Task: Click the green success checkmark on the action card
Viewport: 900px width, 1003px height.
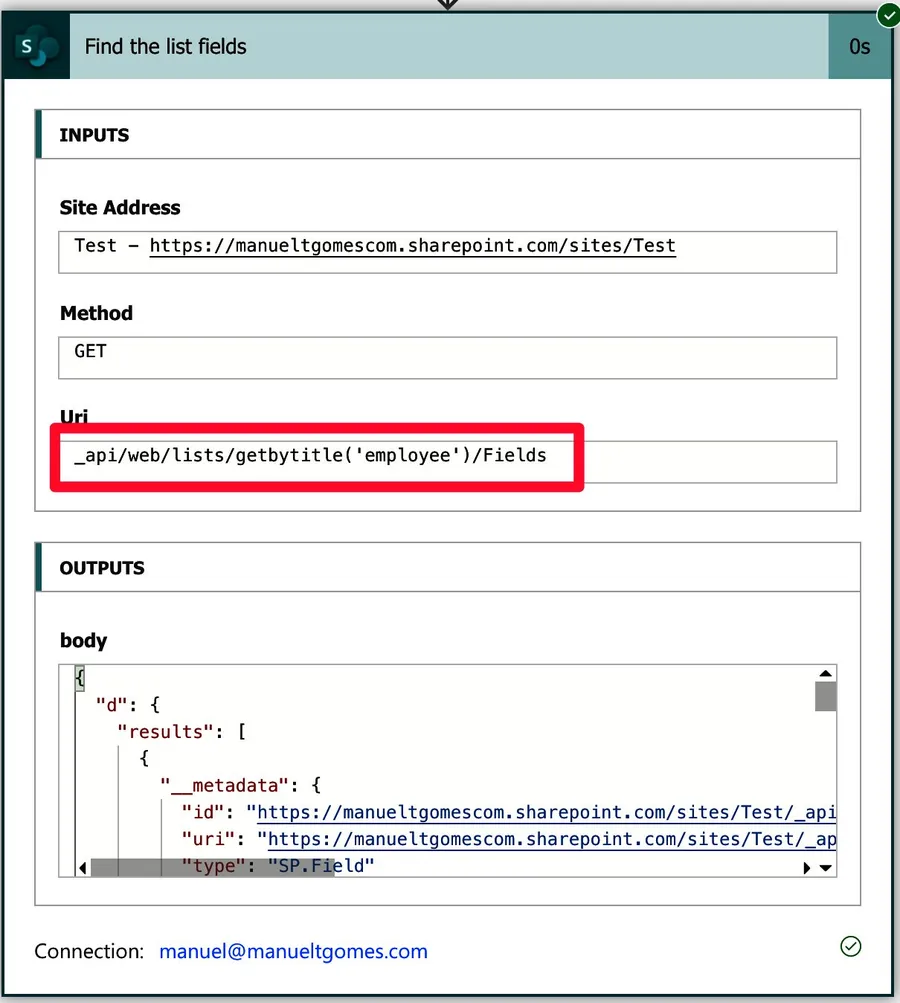Action: tap(887, 15)
